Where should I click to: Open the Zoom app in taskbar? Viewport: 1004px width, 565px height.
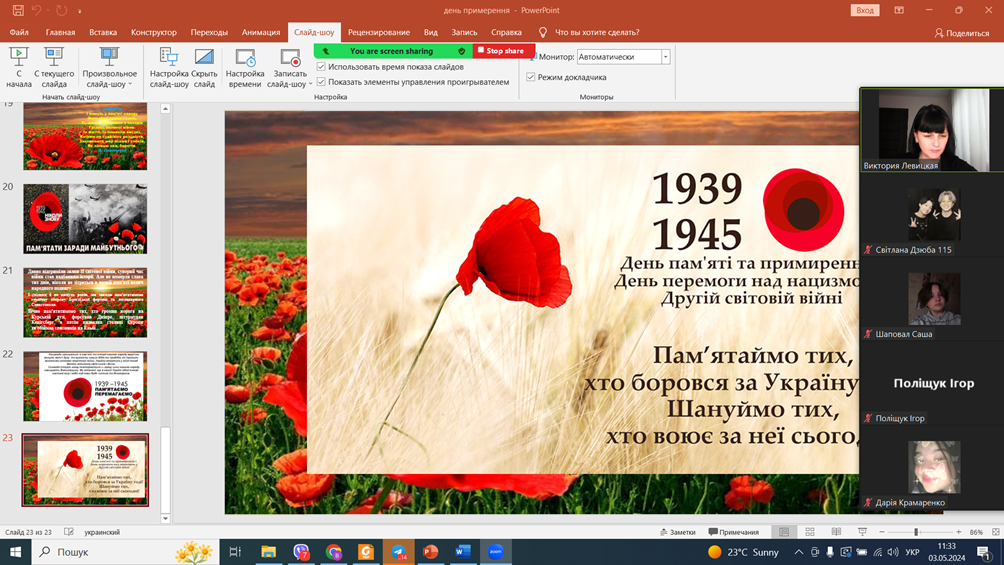click(496, 552)
